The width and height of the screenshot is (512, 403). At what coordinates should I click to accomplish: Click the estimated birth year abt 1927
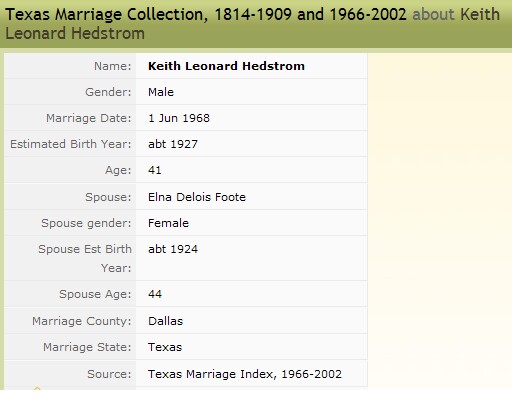coord(173,144)
